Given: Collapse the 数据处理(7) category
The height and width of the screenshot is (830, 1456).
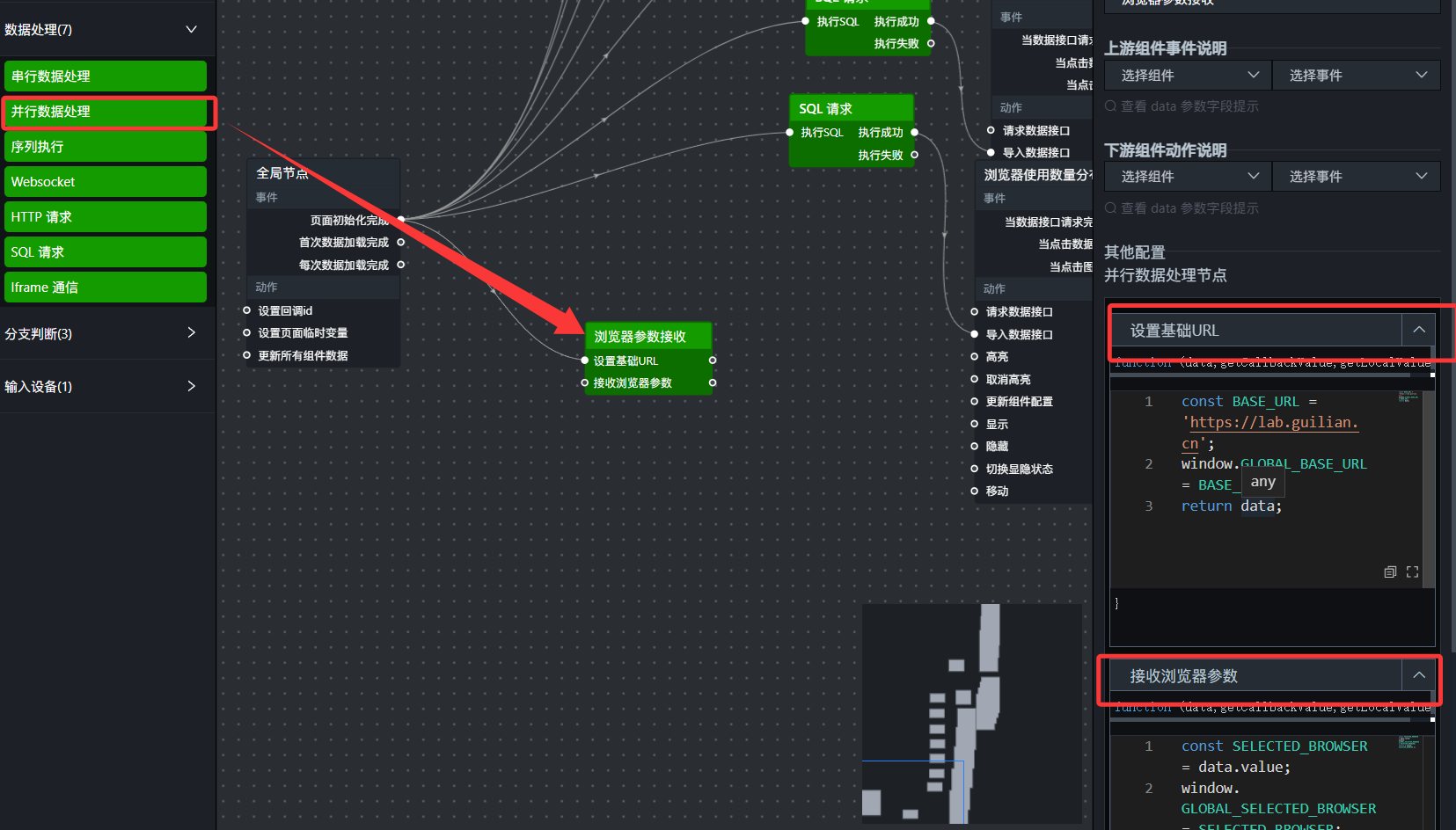Looking at the screenshot, I should tap(191, 30).
